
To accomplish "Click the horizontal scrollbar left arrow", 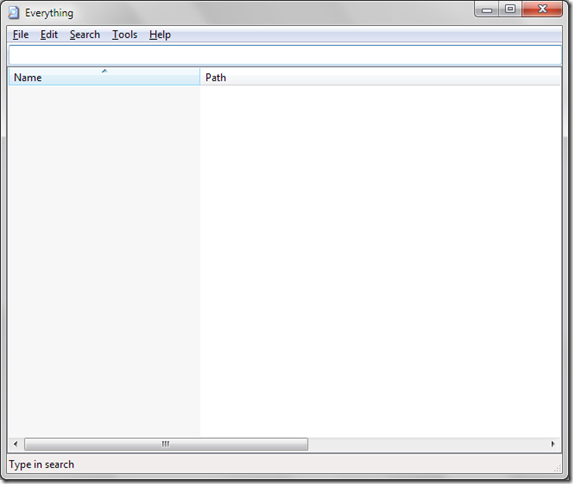I will point(16,444).
